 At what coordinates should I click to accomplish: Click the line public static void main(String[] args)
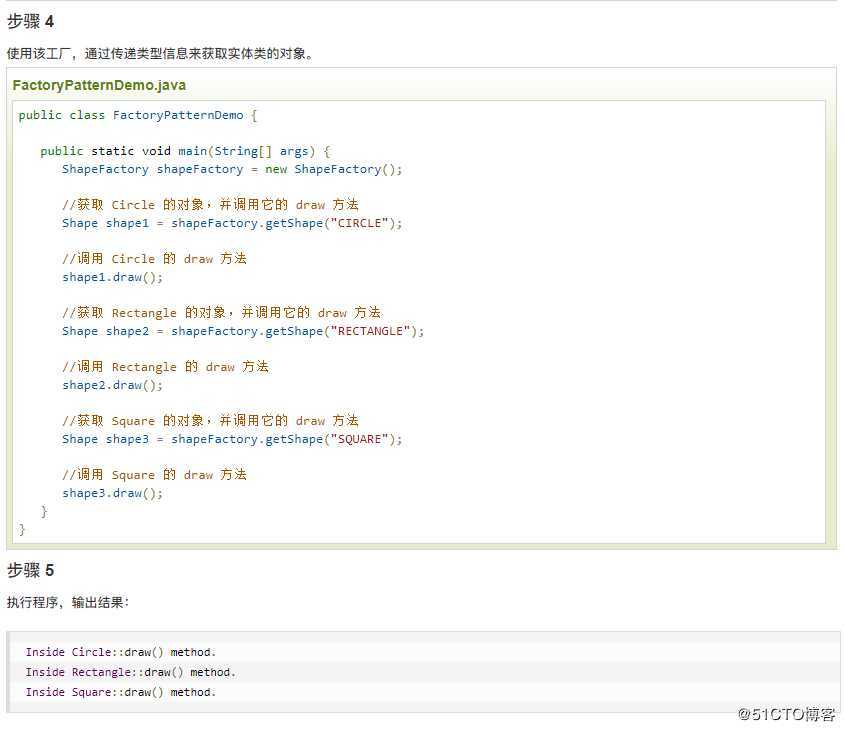(x=185, y=151)
